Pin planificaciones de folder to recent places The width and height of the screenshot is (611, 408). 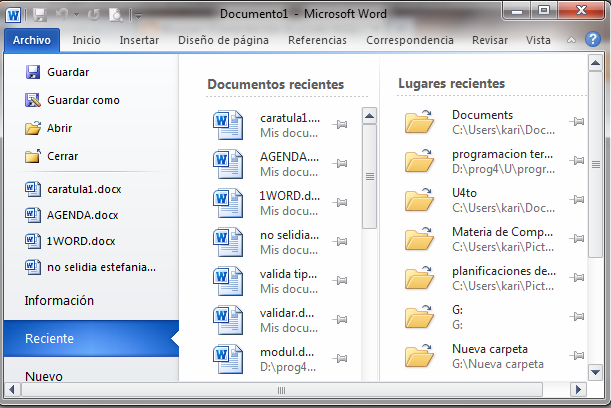tap(577, 277)
